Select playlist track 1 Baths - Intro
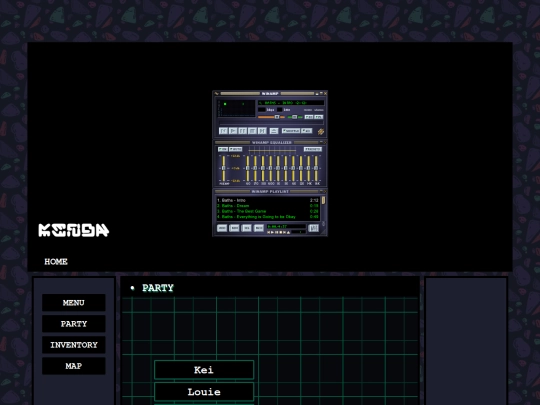Viewport: 540px width, 405px height. 268,200
